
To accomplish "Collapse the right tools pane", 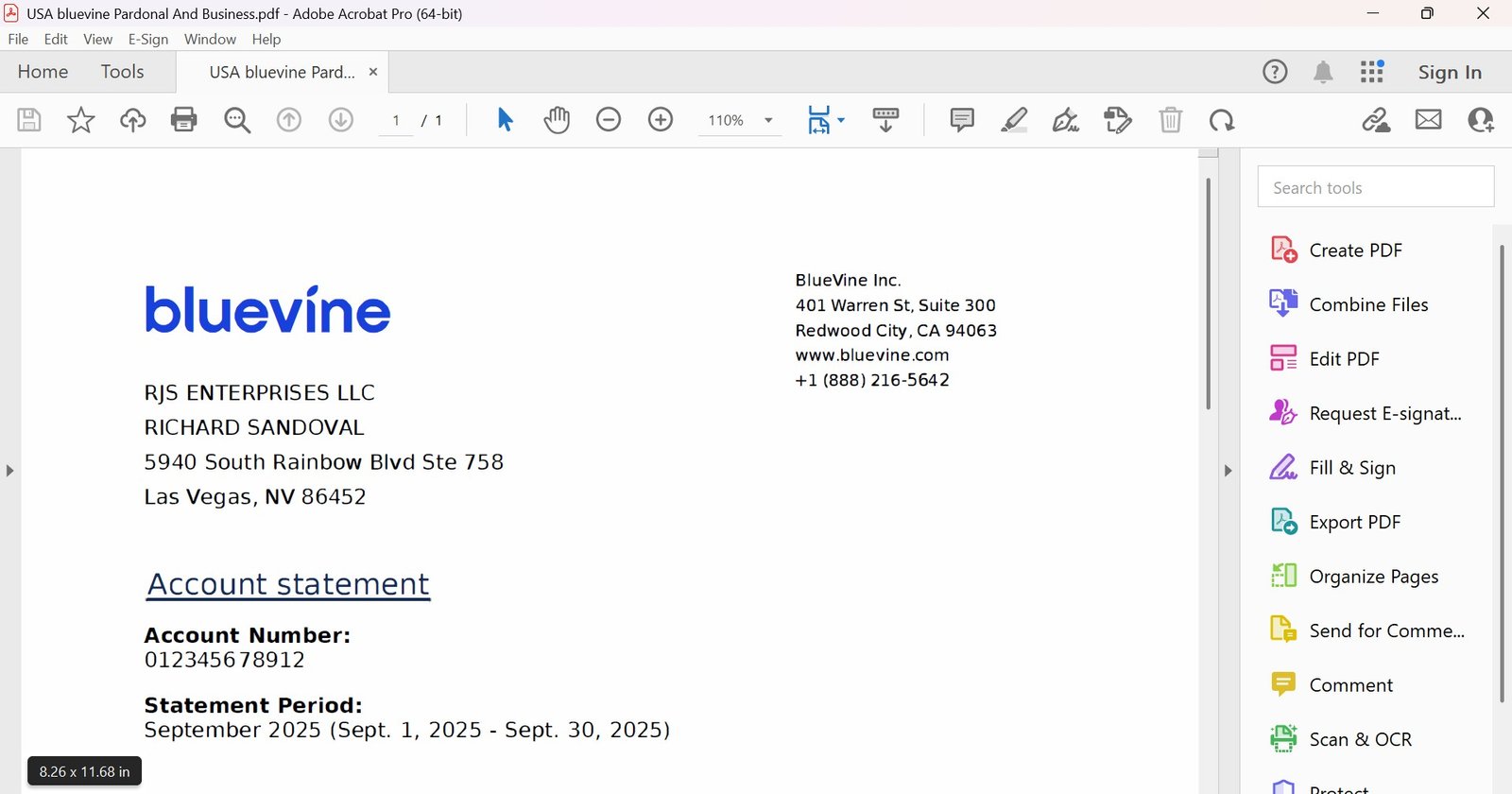I will [1228, 470].
